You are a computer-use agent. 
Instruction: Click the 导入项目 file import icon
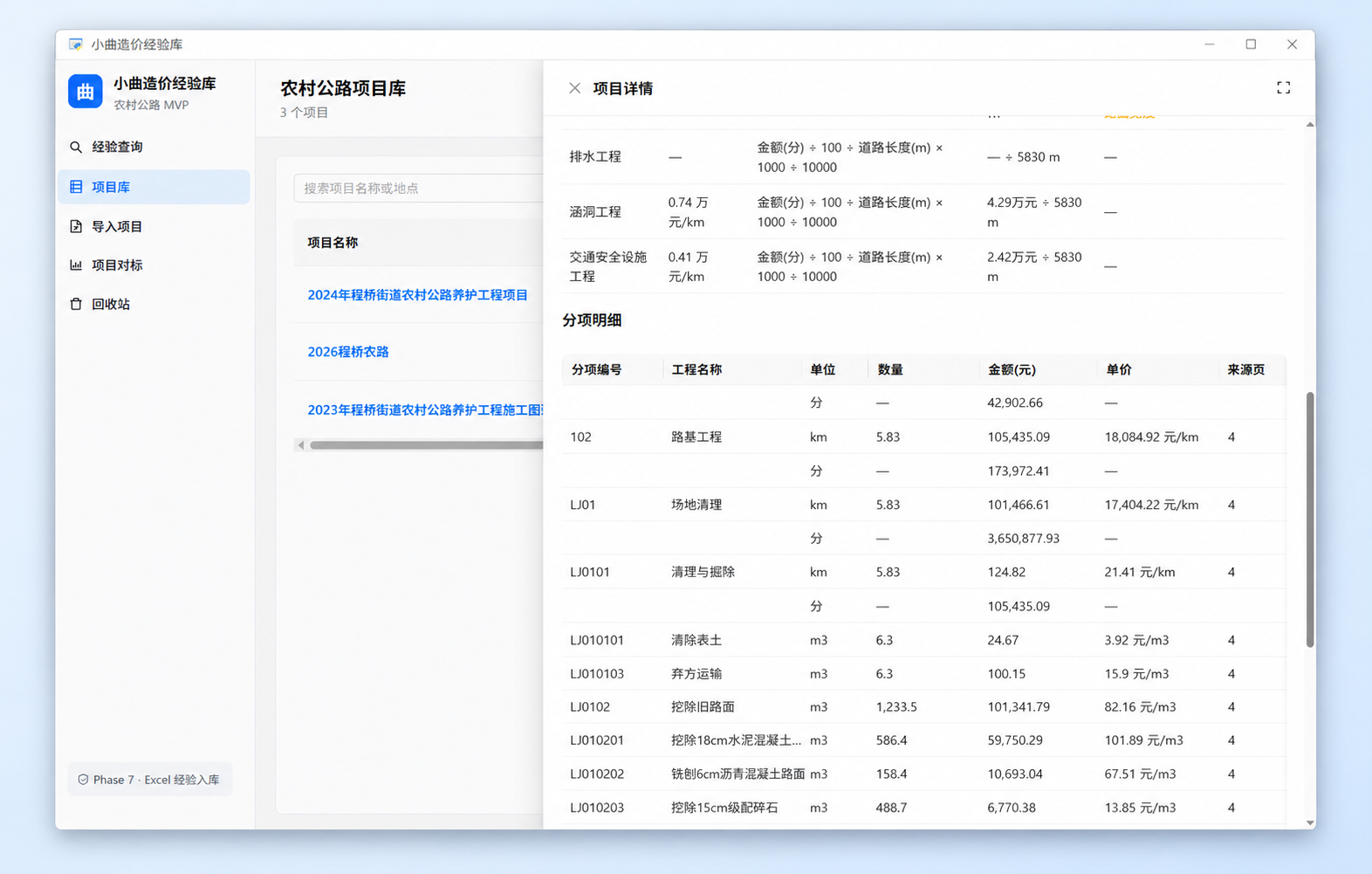[x=76, y=226]
